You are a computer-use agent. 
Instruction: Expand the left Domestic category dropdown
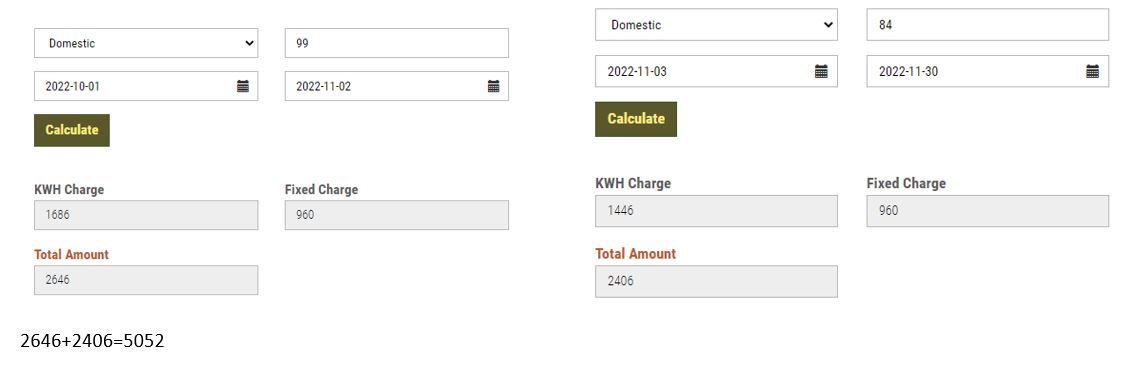146,43
